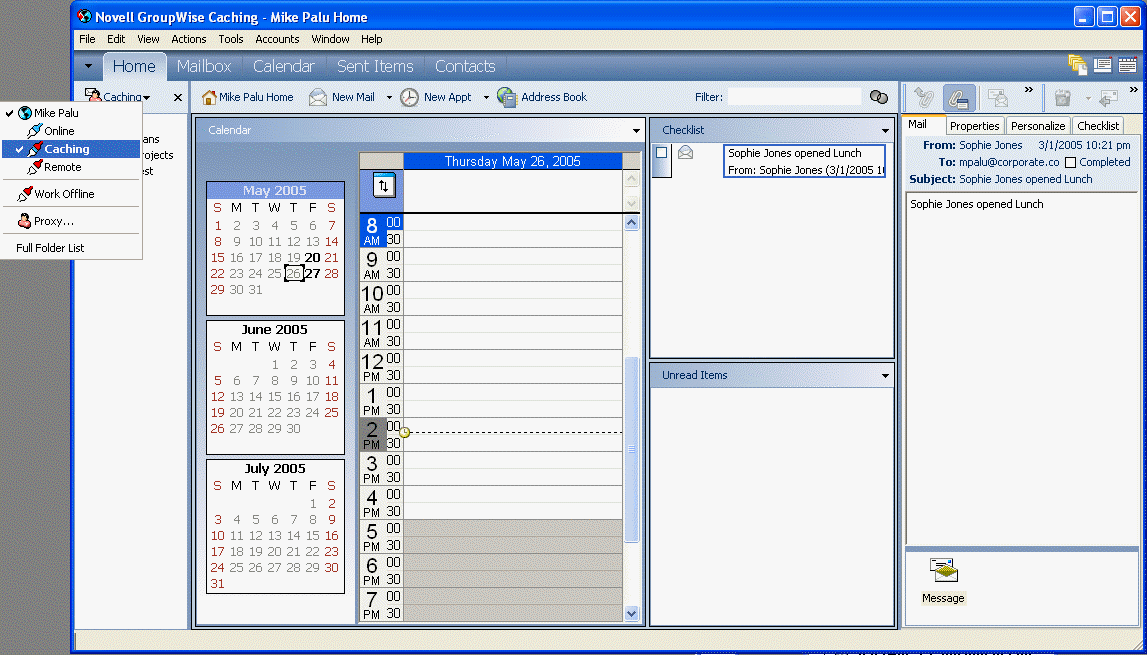Select May 20 in the May 2005 calendar

pos(312,258)
